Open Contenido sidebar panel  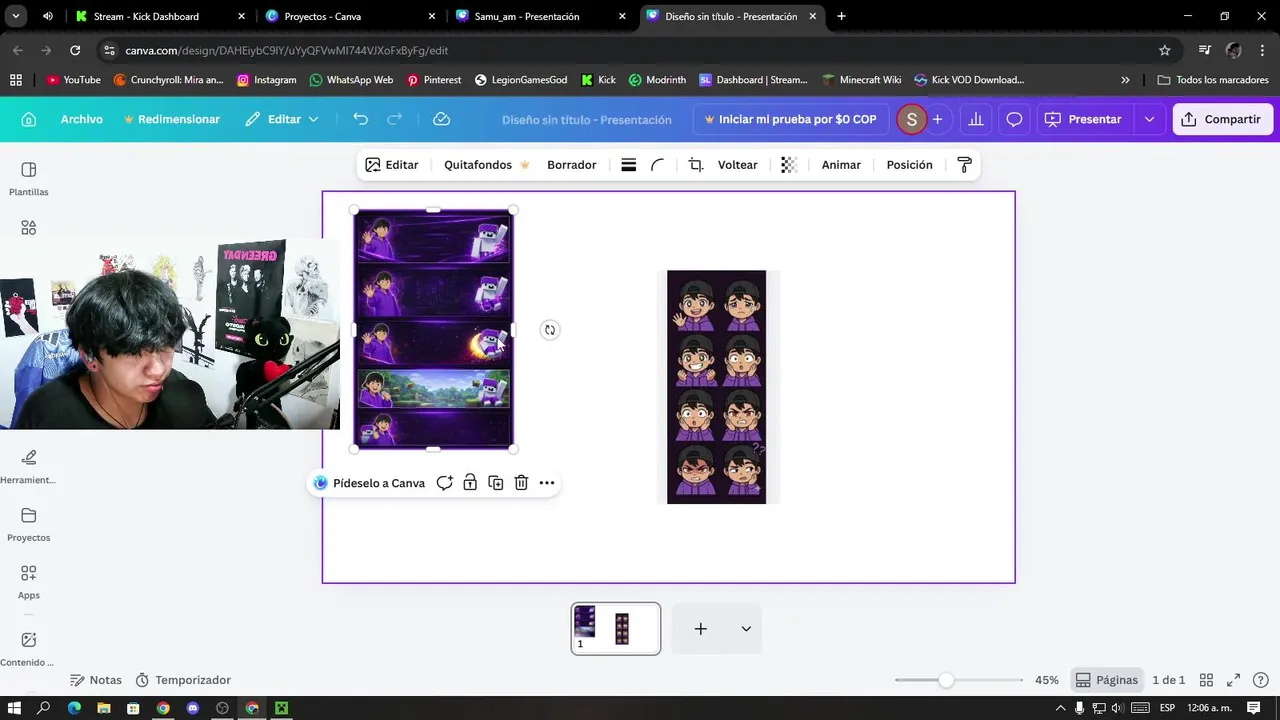pyautogui.click(x=28, y=649)
